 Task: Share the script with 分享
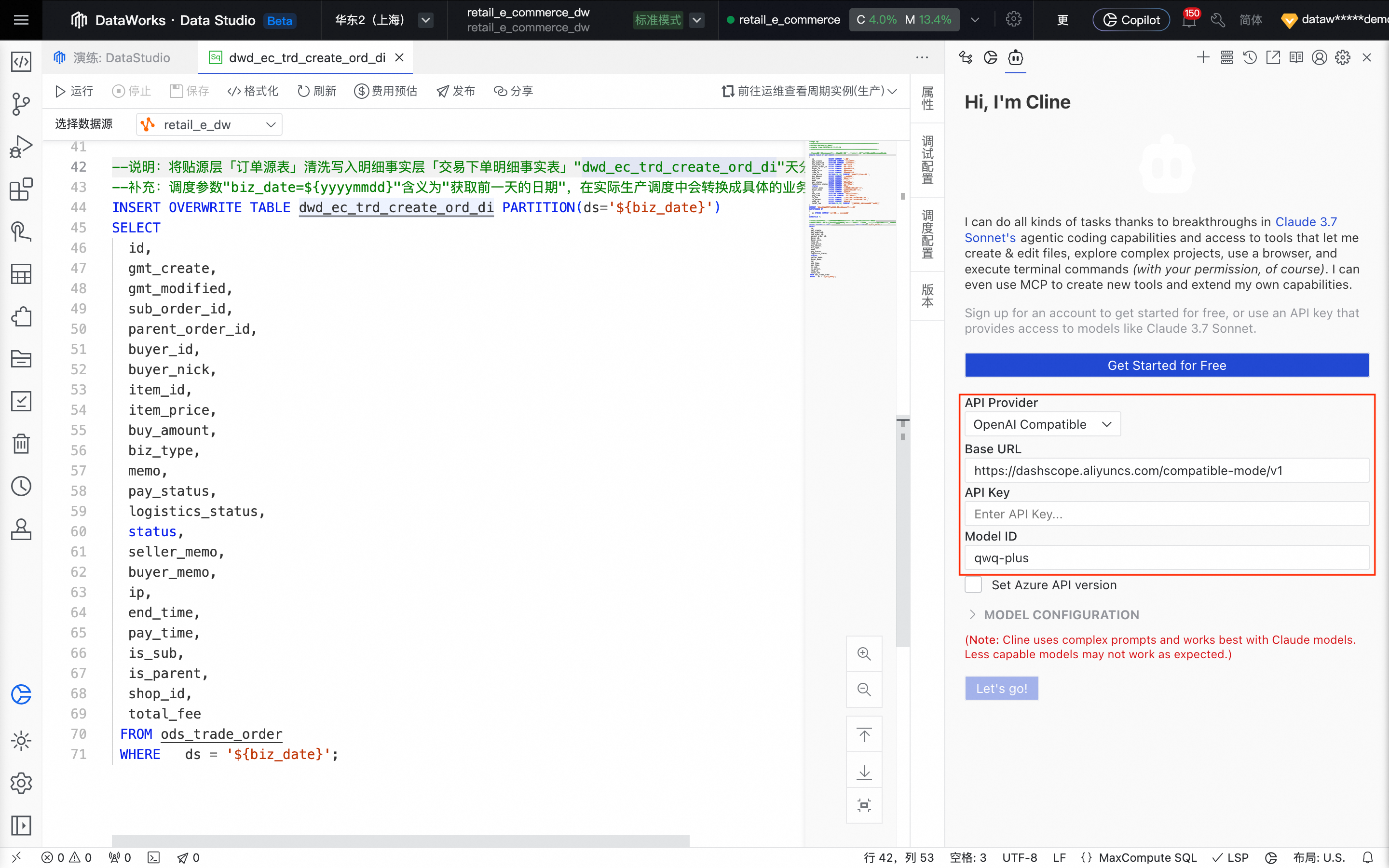click(x=514, y=91)
